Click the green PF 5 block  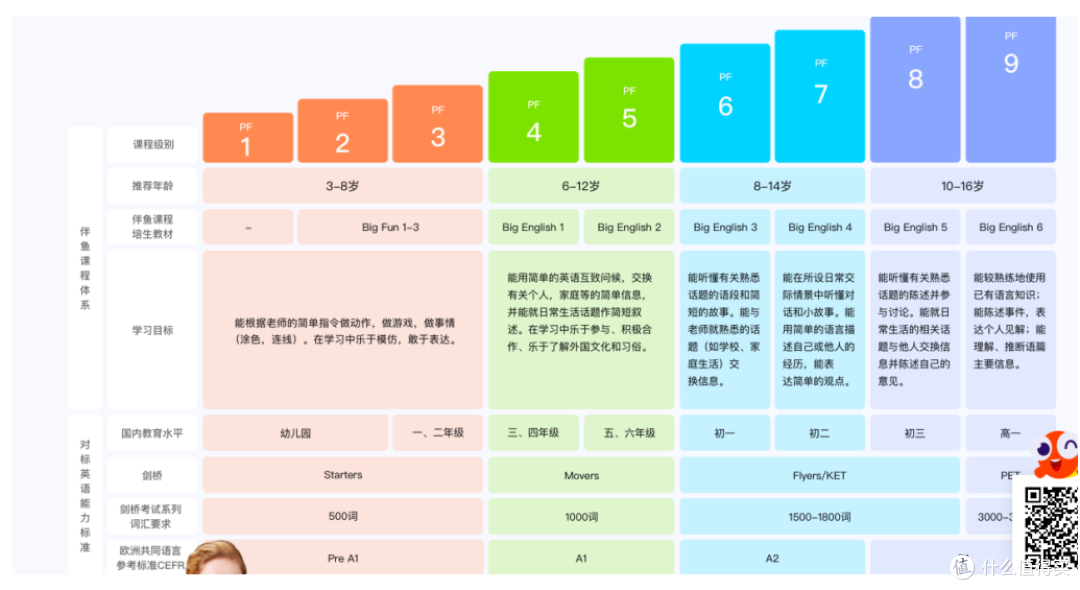pyautogui.click(x=629, y=110)
